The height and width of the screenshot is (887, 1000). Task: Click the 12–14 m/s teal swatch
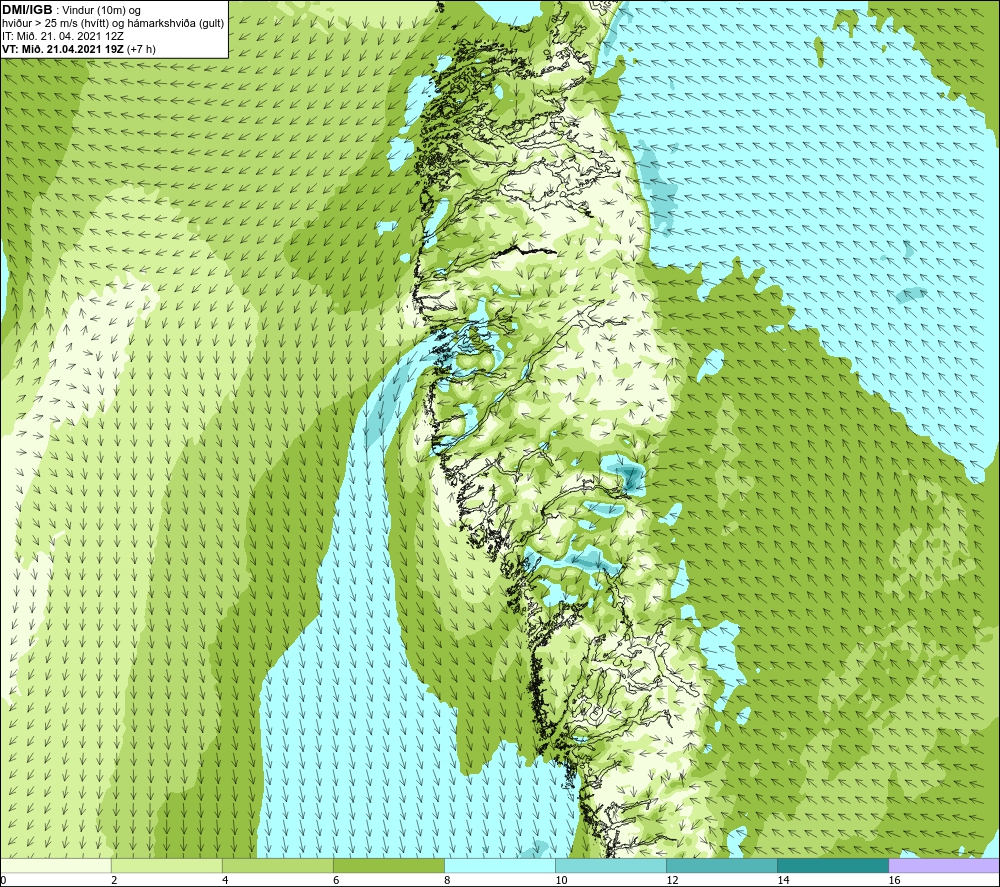(721, 865)
